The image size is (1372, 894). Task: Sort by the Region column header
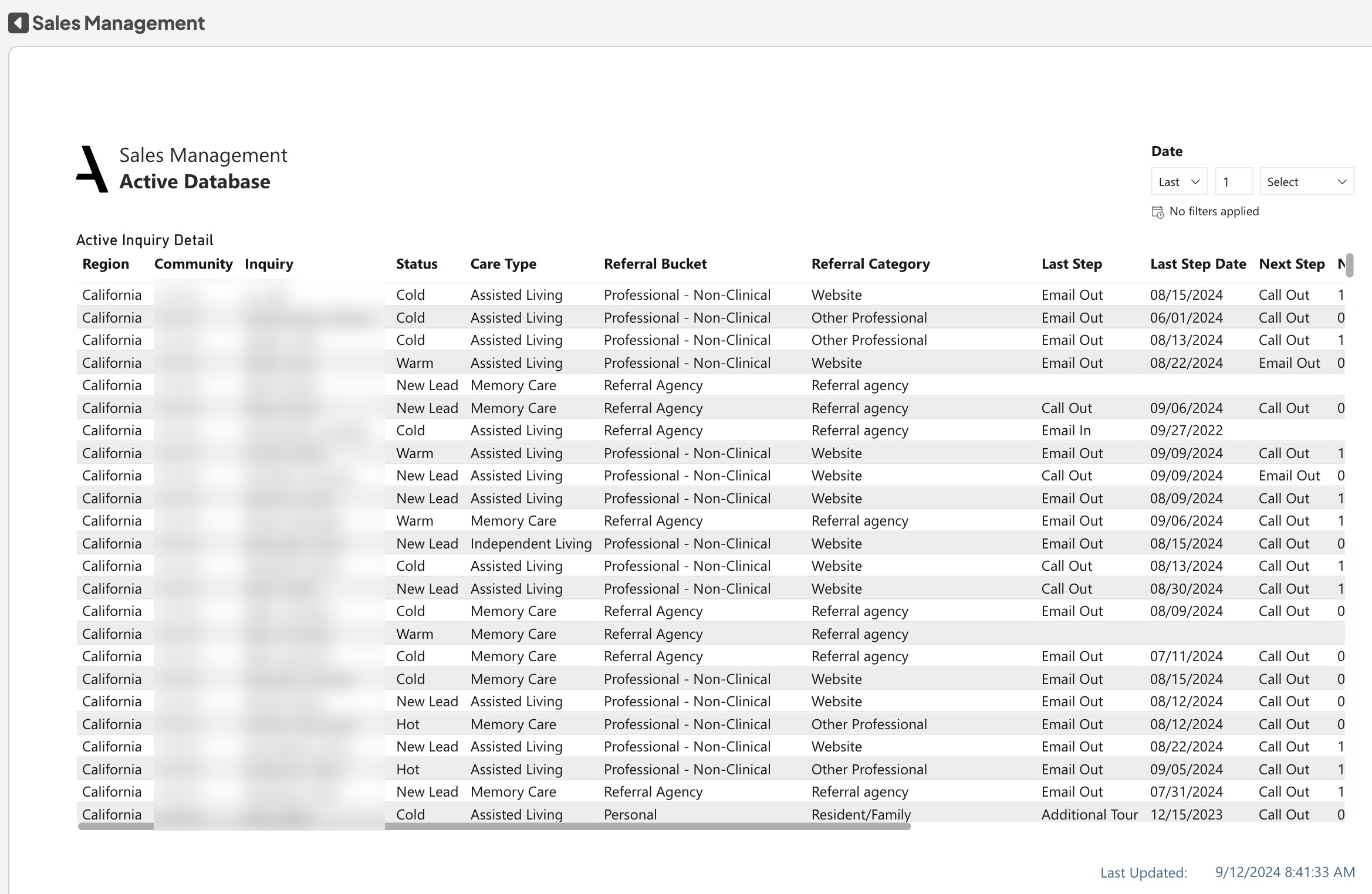(x=106, y=264)
